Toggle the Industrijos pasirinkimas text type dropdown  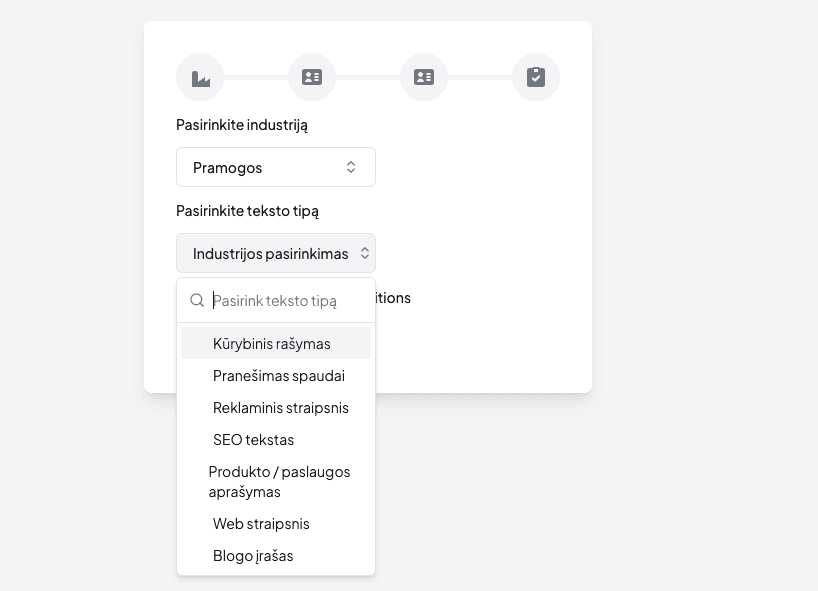click(x=270, y=254)
